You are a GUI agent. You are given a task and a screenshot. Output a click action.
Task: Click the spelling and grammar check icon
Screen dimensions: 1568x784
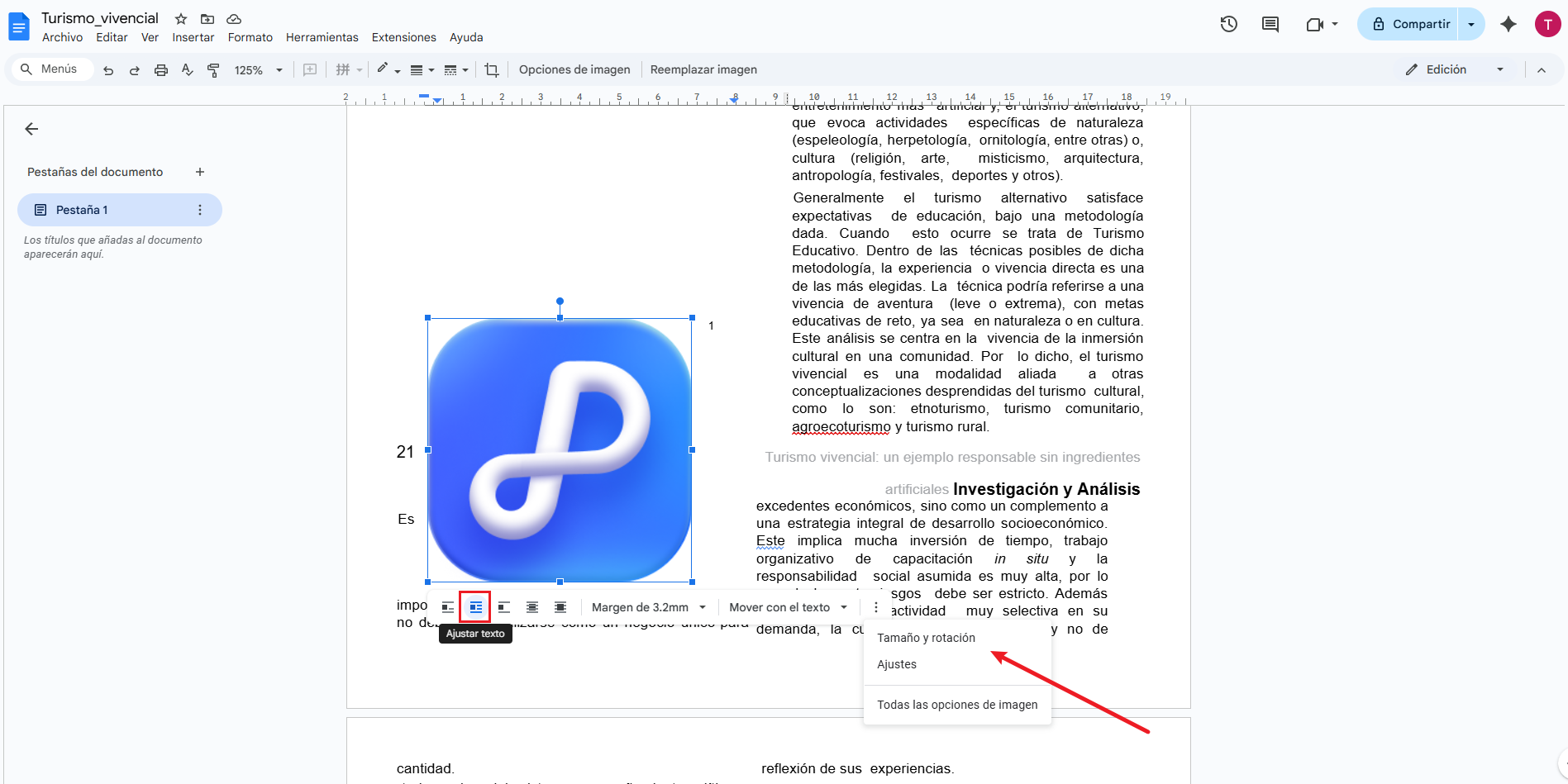tap(188, 70)
